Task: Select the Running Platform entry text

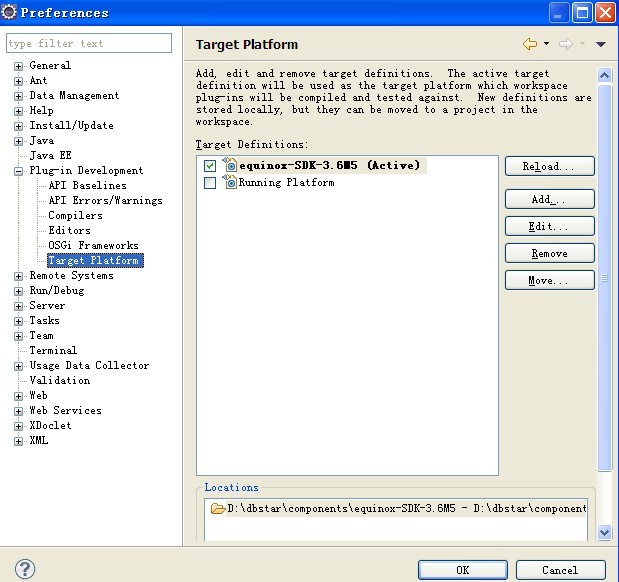Action: pyautogui.click(x=286, y=182)
